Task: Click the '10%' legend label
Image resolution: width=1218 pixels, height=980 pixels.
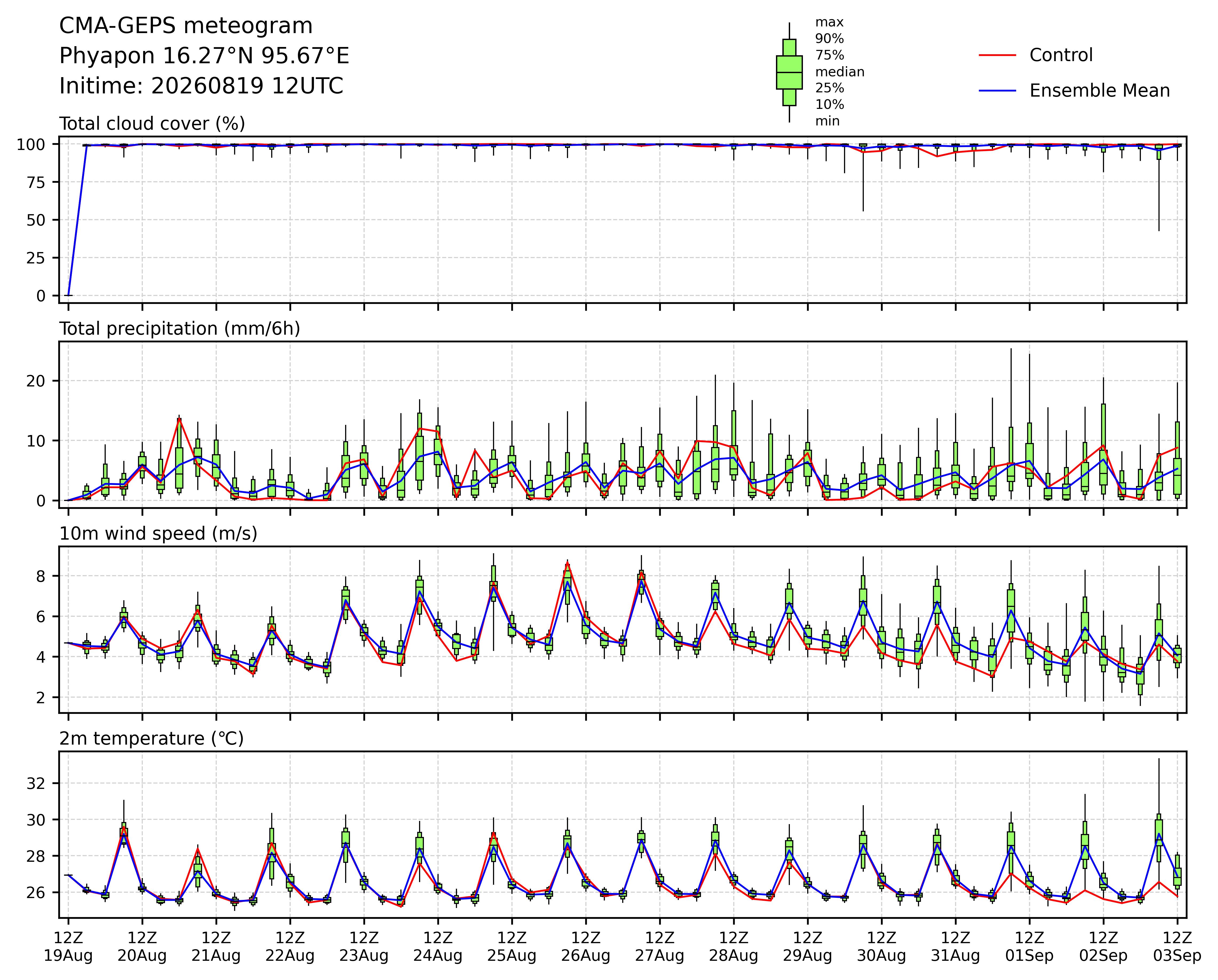Action: (829, 105)
